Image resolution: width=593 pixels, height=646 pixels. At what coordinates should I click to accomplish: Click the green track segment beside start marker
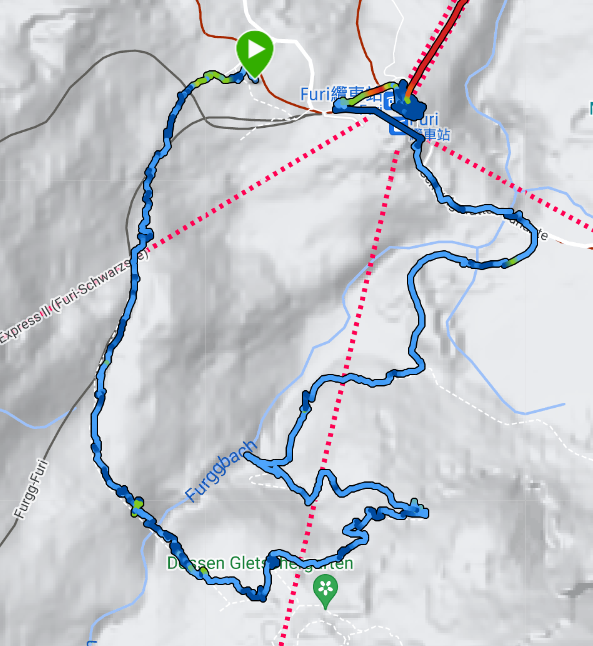pyautogui.click(x=218, y=77)
